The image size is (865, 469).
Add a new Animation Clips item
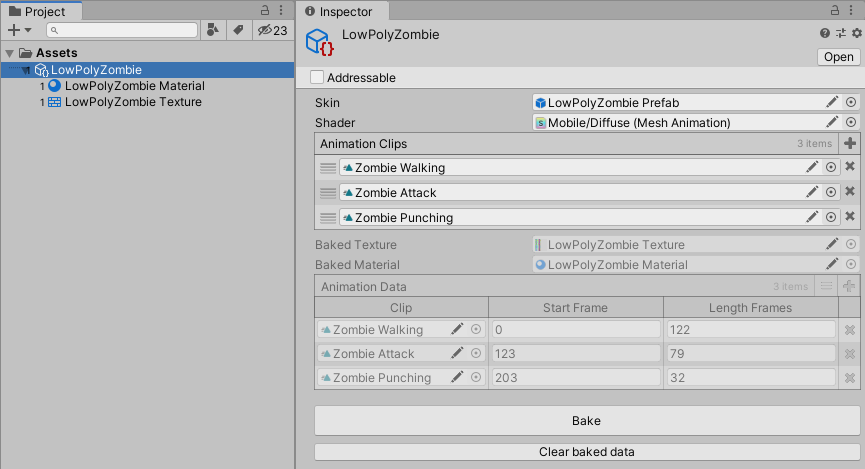(x=850, y=143)
